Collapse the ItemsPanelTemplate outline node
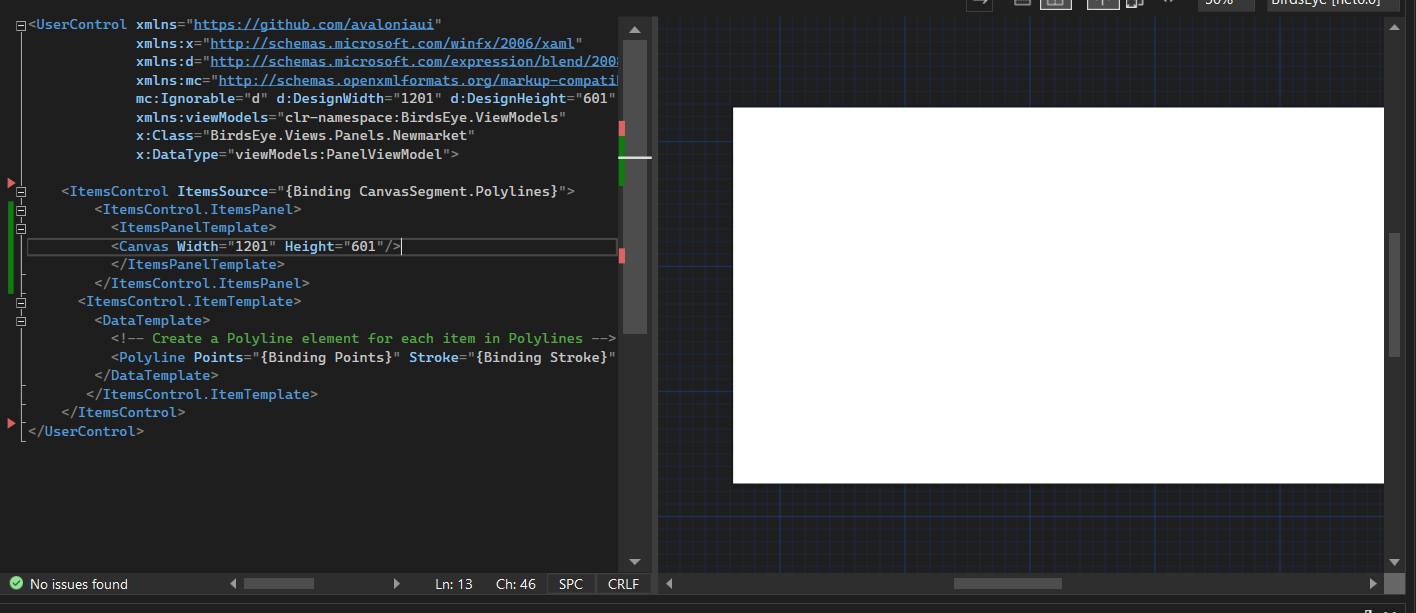The width and height of the screenshot is (1416, 613). pos(20,227)
